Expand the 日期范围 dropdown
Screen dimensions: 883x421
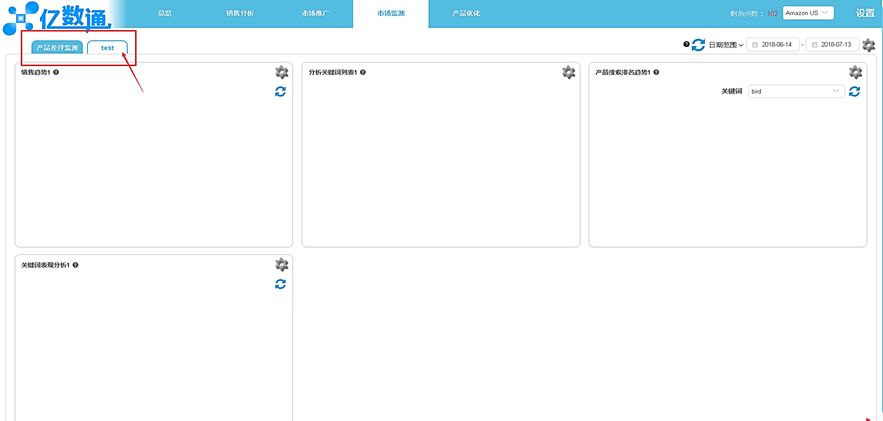(x=726, y=45)
